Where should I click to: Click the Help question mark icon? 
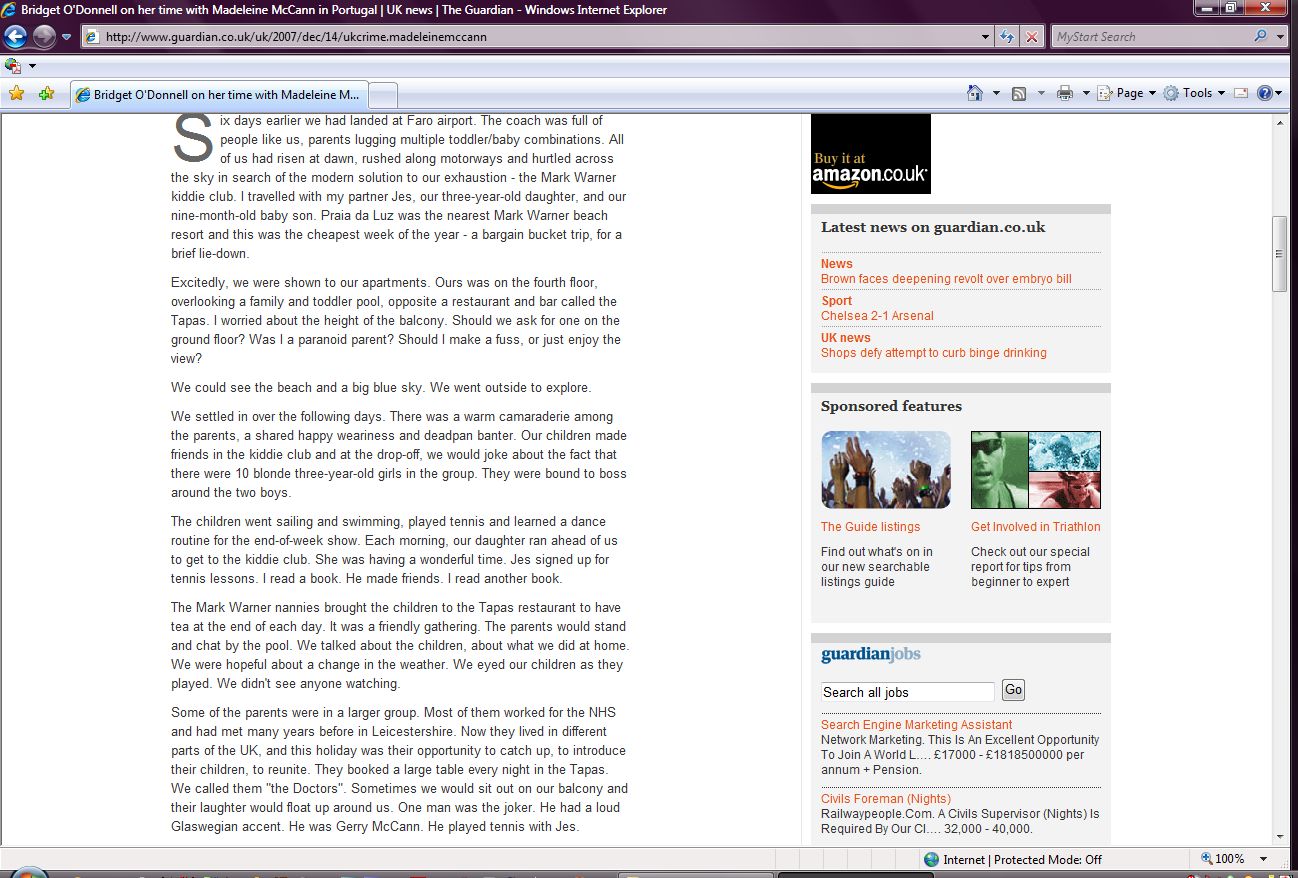[x=1265, y=93]
